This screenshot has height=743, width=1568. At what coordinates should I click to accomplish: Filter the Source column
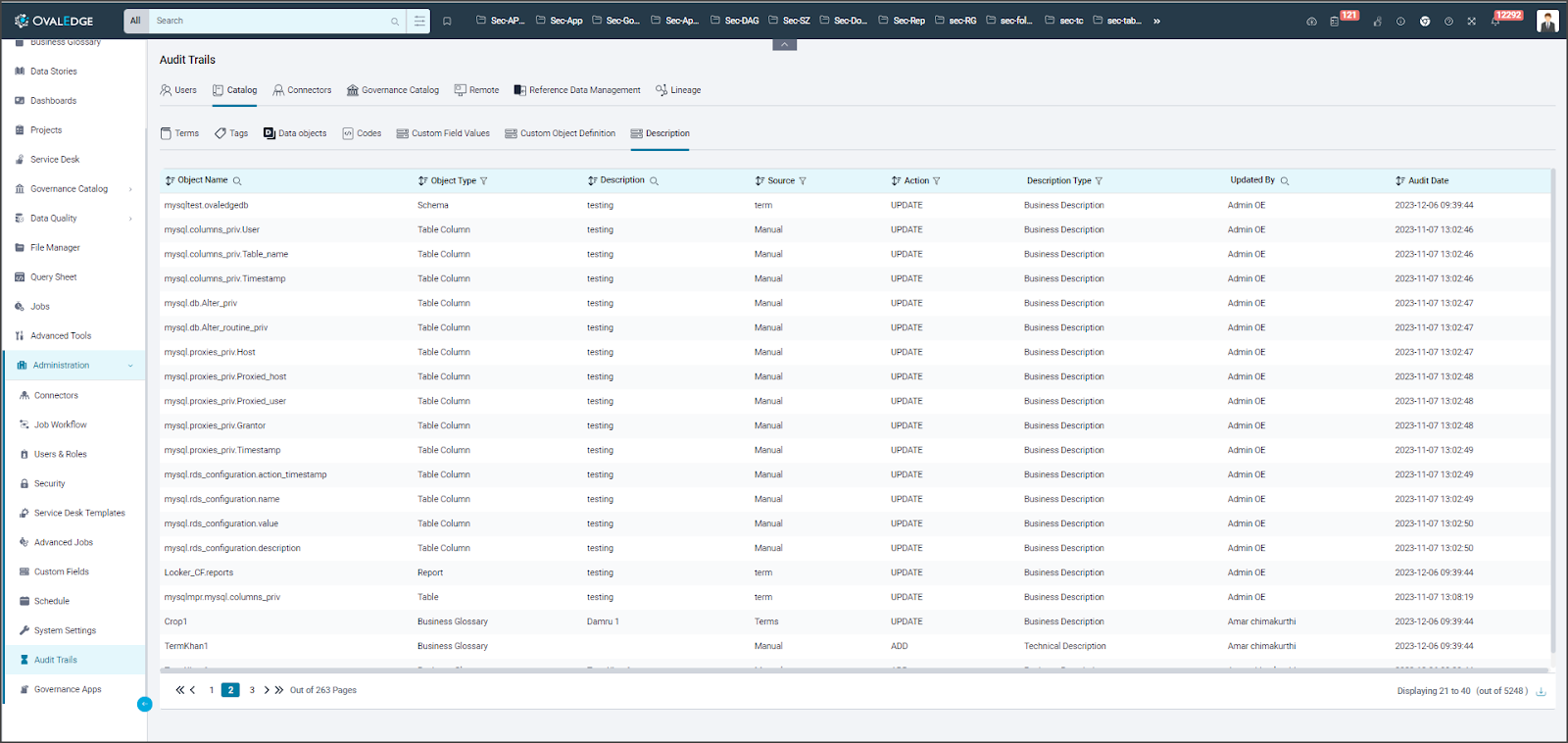point(803,181)
